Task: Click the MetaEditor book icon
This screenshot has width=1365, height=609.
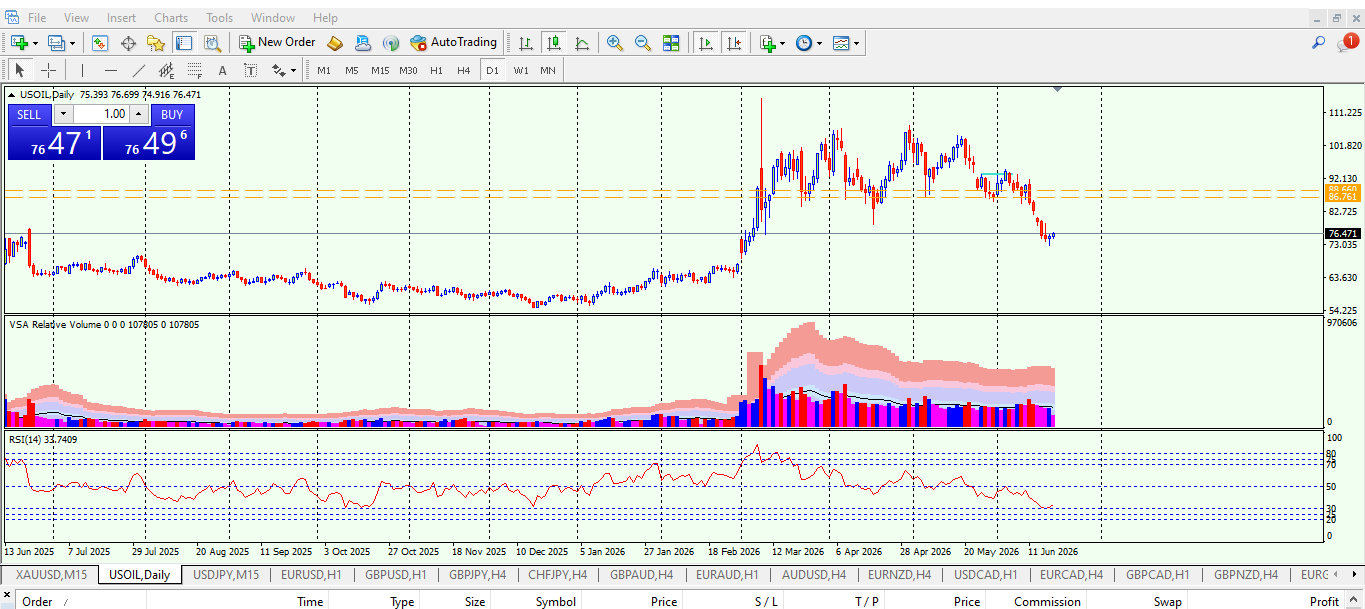Action: [x=335, y=43]
